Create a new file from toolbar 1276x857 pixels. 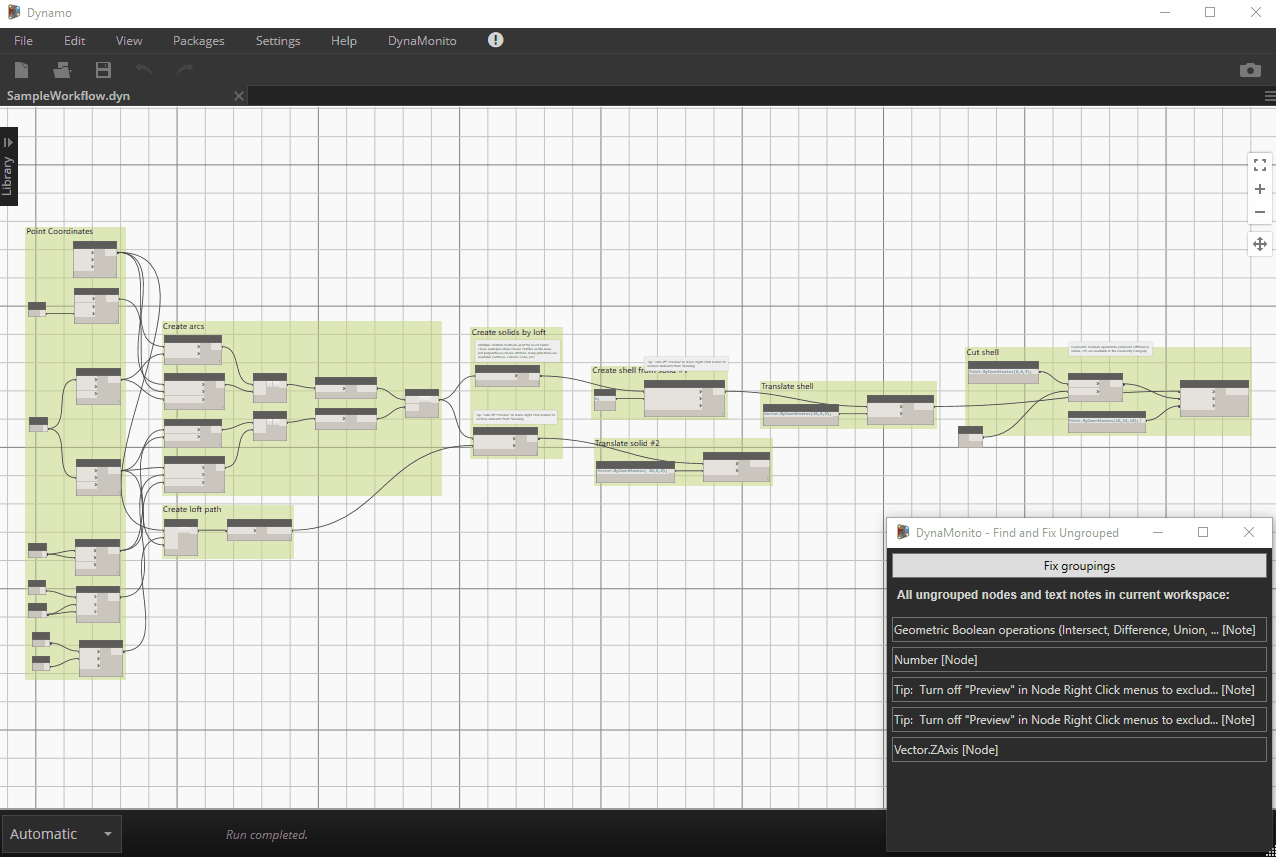[x=21, y=70]
